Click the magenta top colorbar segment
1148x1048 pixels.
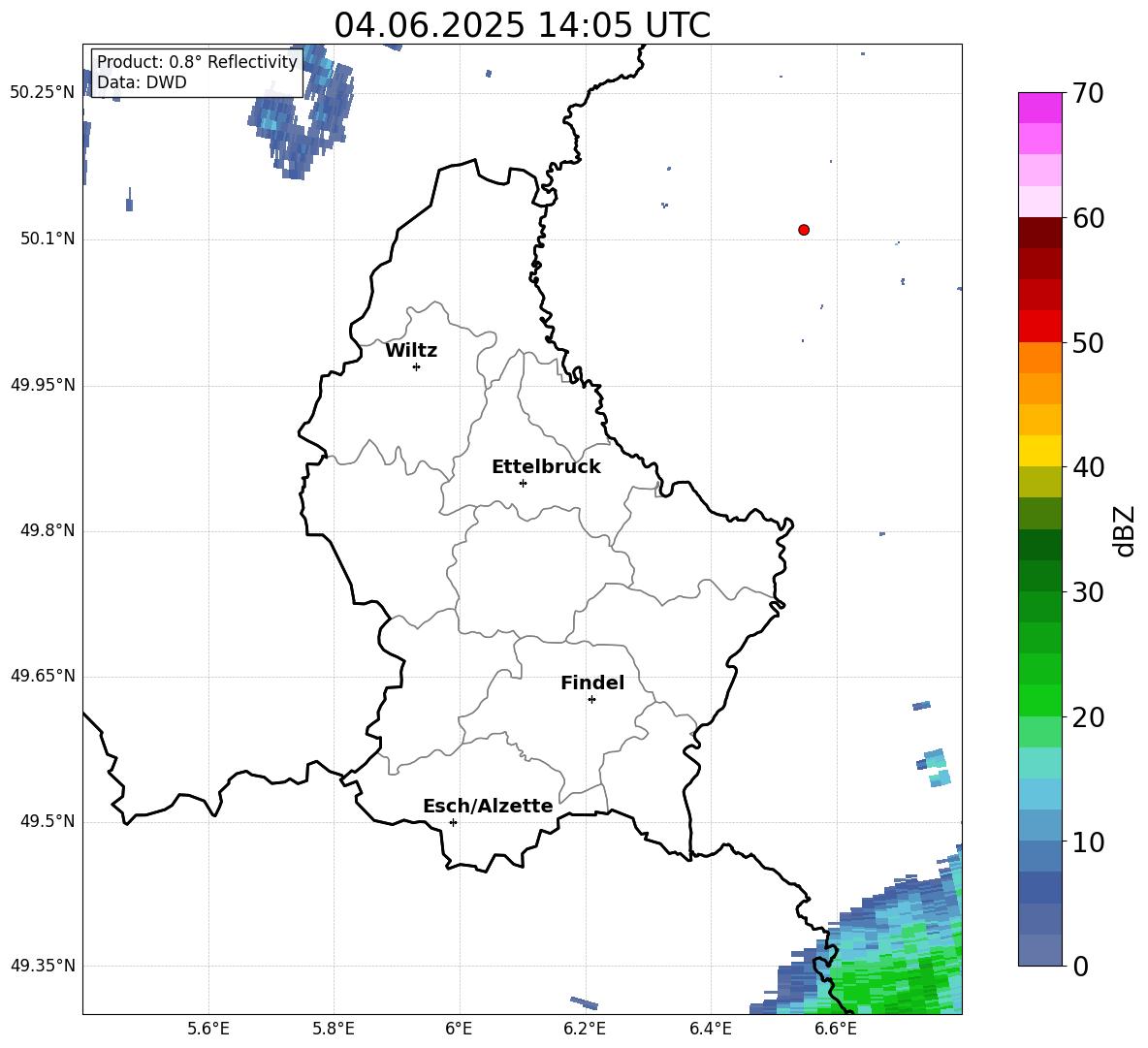(1039, 108)
